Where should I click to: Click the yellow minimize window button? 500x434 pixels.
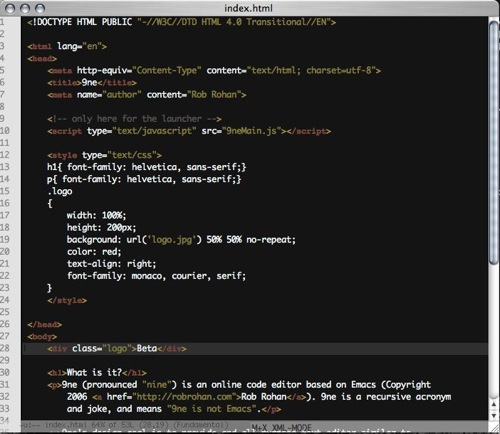point(25,8)
